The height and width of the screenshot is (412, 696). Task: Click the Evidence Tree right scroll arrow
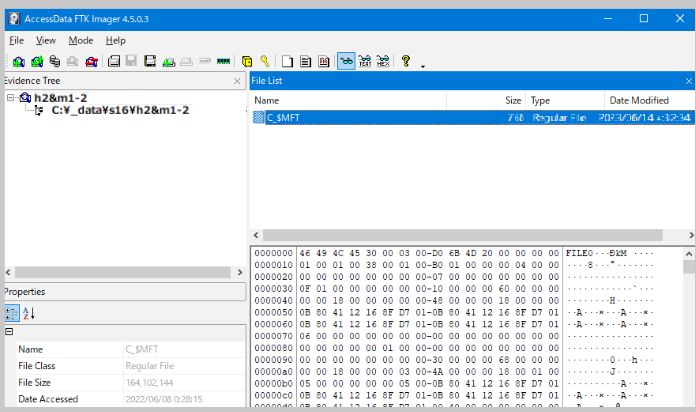pyautogui.click(x=240, y=272)
